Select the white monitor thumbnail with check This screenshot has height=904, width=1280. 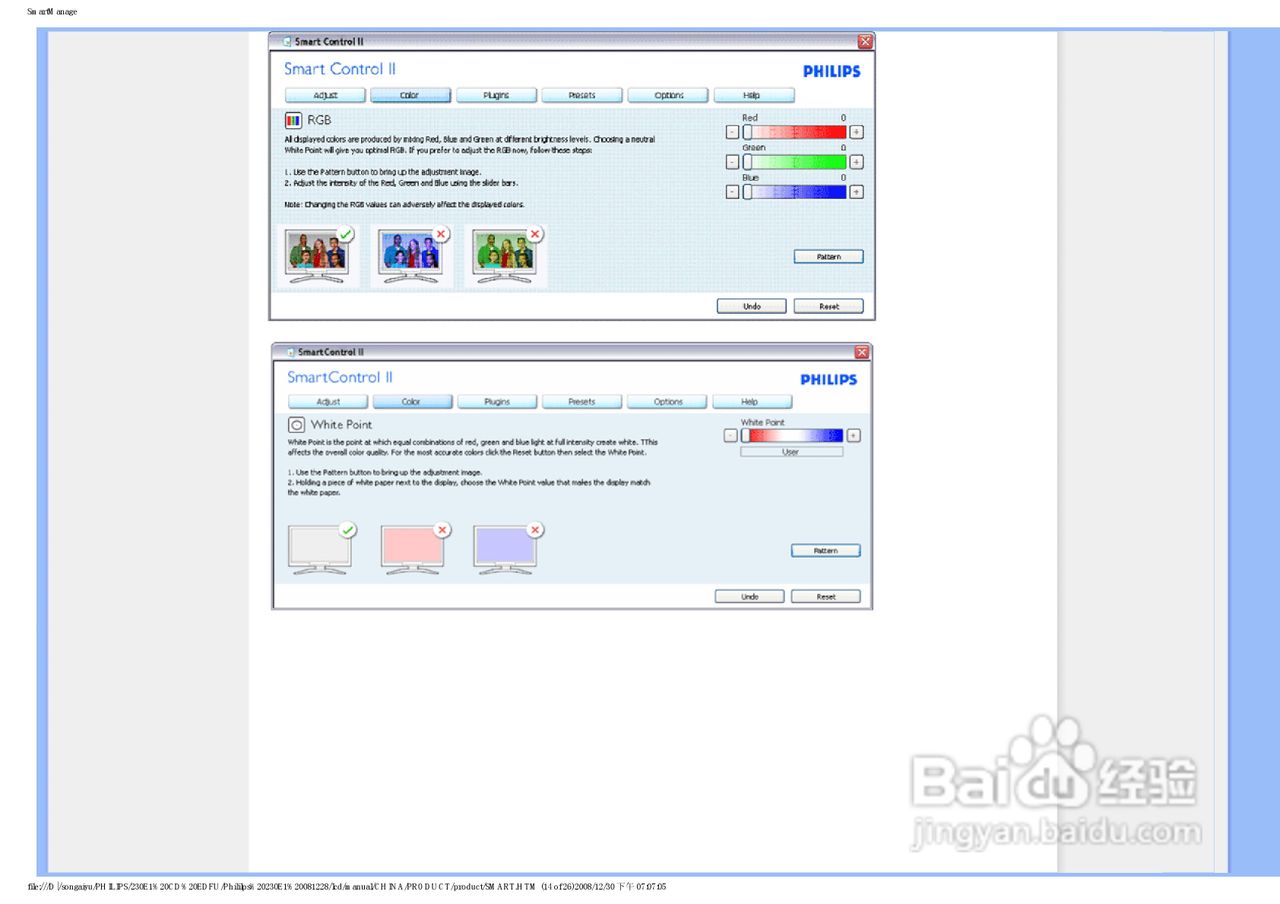pyautogui.click(x=320, y=549)
